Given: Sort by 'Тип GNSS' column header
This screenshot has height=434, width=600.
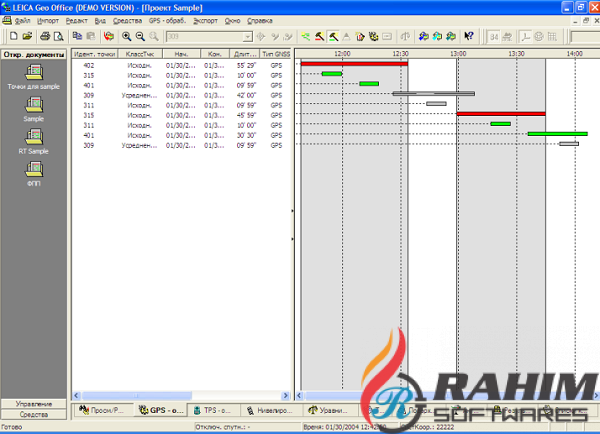Looking at the screenshot, I should pyautogui.click(x=276, y=54).
